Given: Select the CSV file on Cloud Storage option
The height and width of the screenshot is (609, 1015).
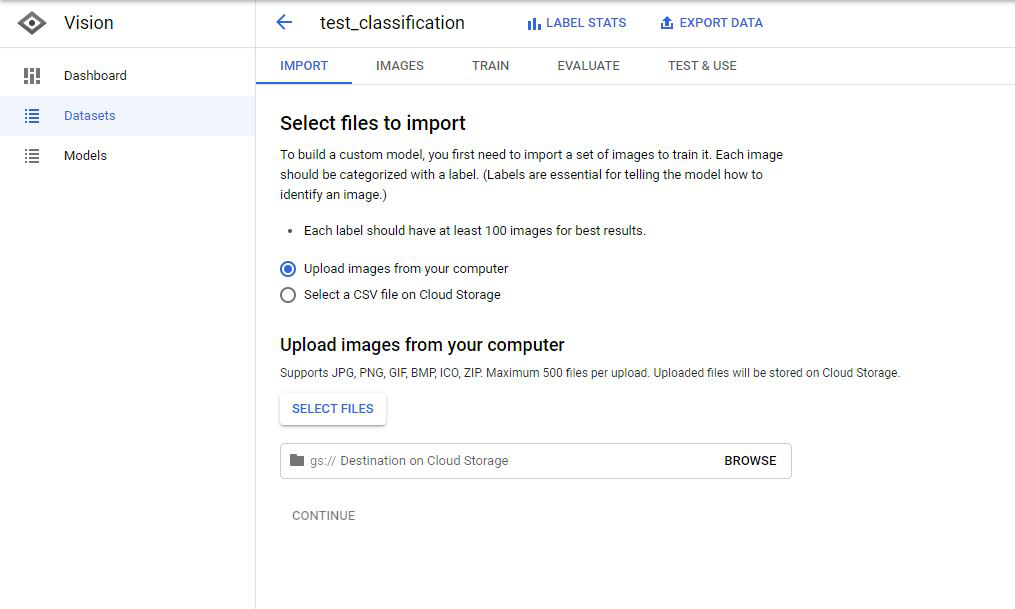Looking at the screenshot, I should (288, 295).
